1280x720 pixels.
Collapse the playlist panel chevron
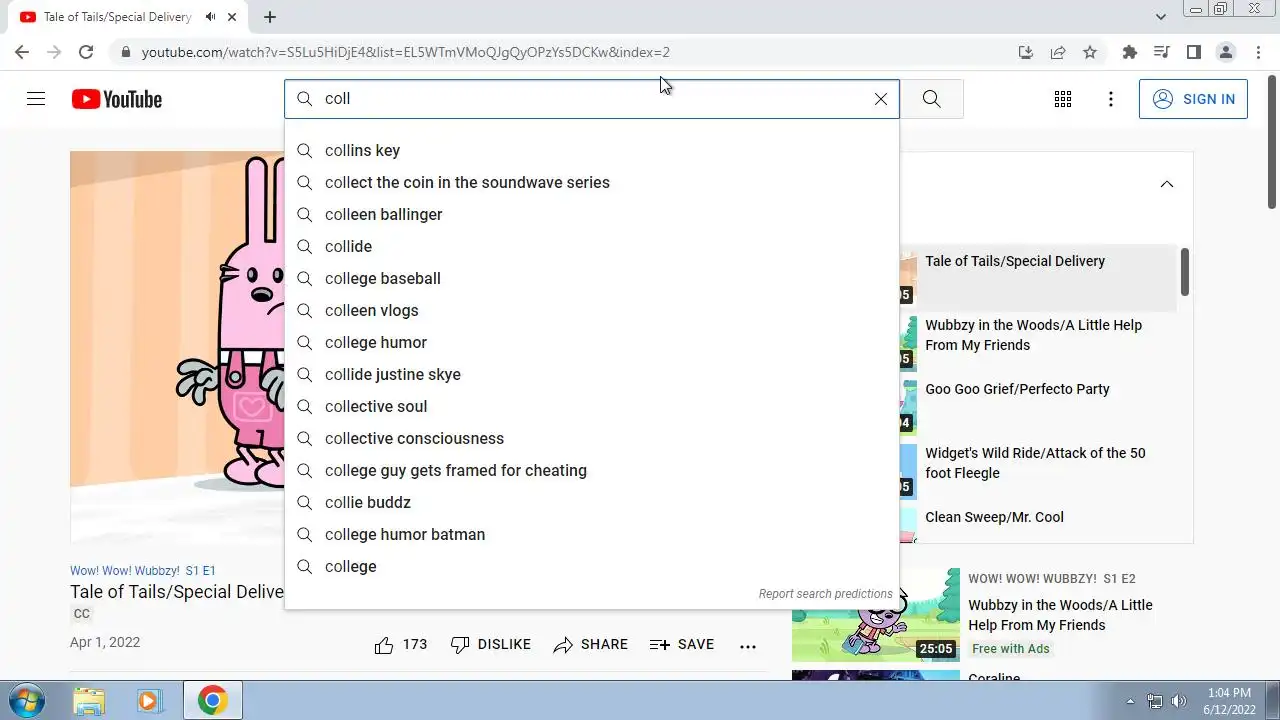tap(1167, 184)
